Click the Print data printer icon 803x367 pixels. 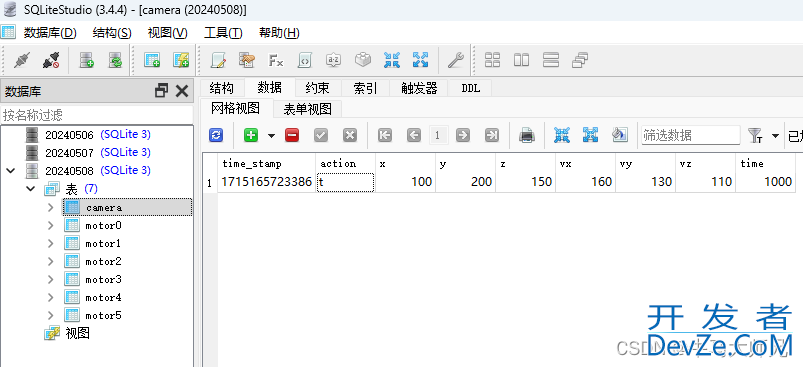[526, 136]
